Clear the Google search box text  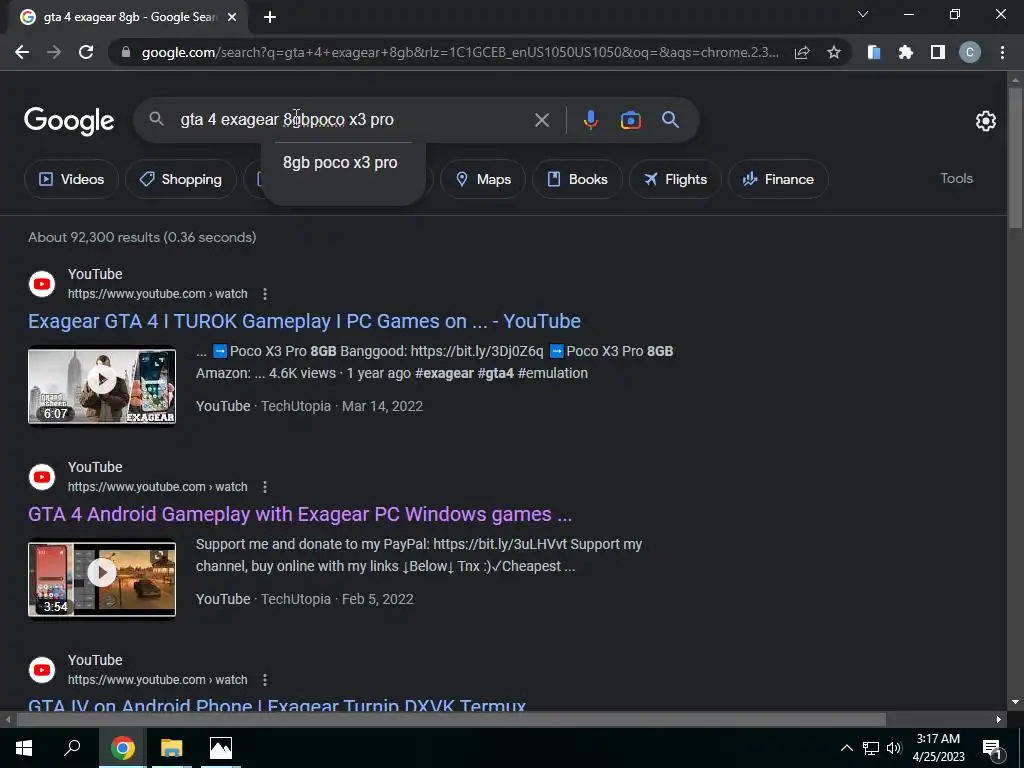(x=541, y=120)
